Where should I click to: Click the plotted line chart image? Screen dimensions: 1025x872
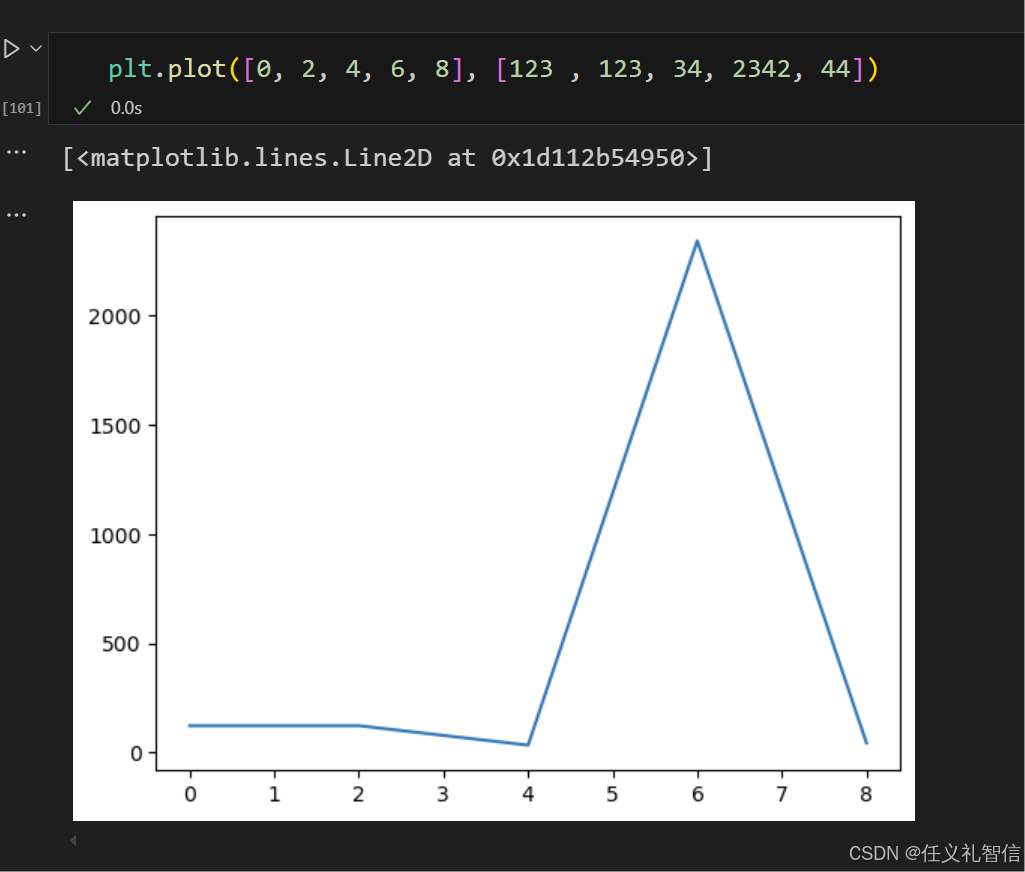pyautogui.click(x=494, y=511)
